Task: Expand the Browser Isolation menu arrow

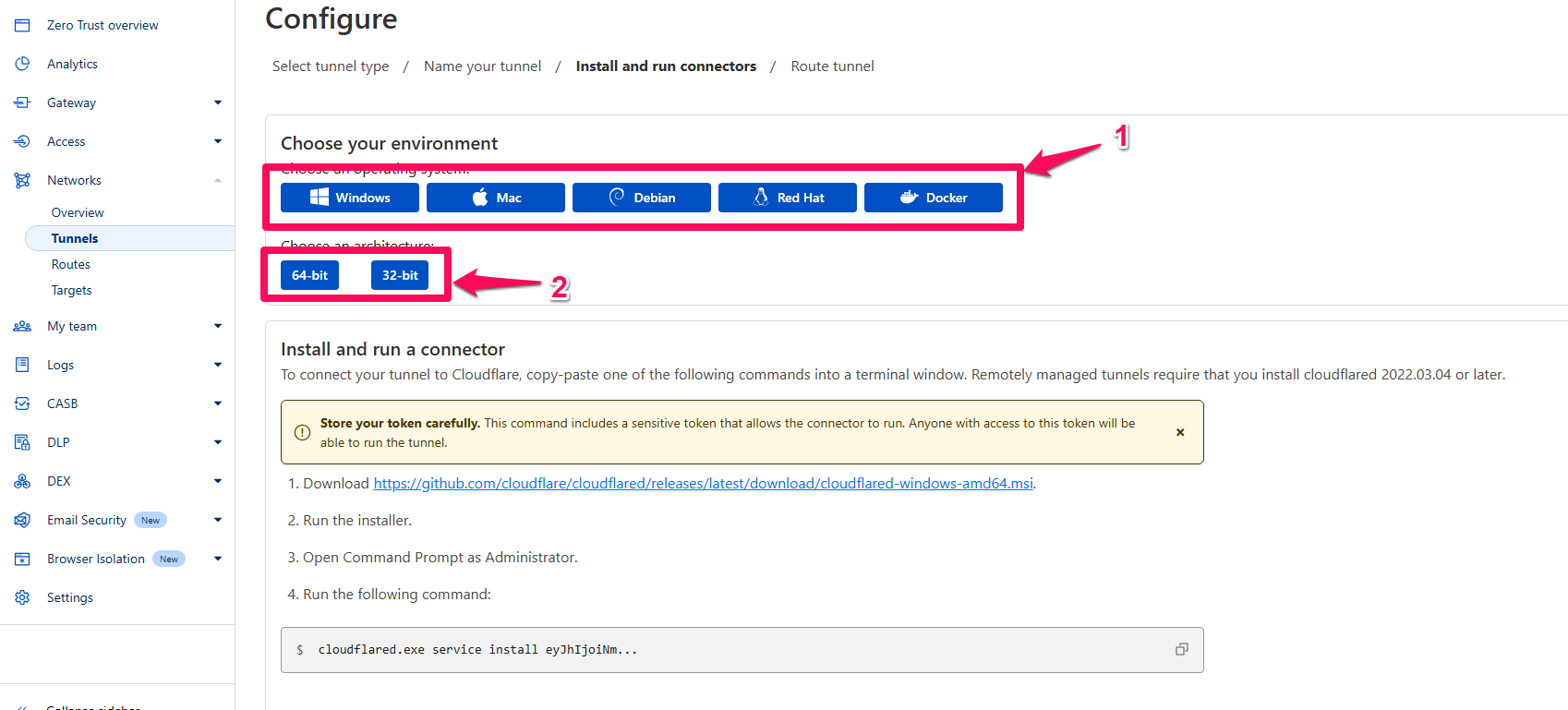Action: coord(218,559)
